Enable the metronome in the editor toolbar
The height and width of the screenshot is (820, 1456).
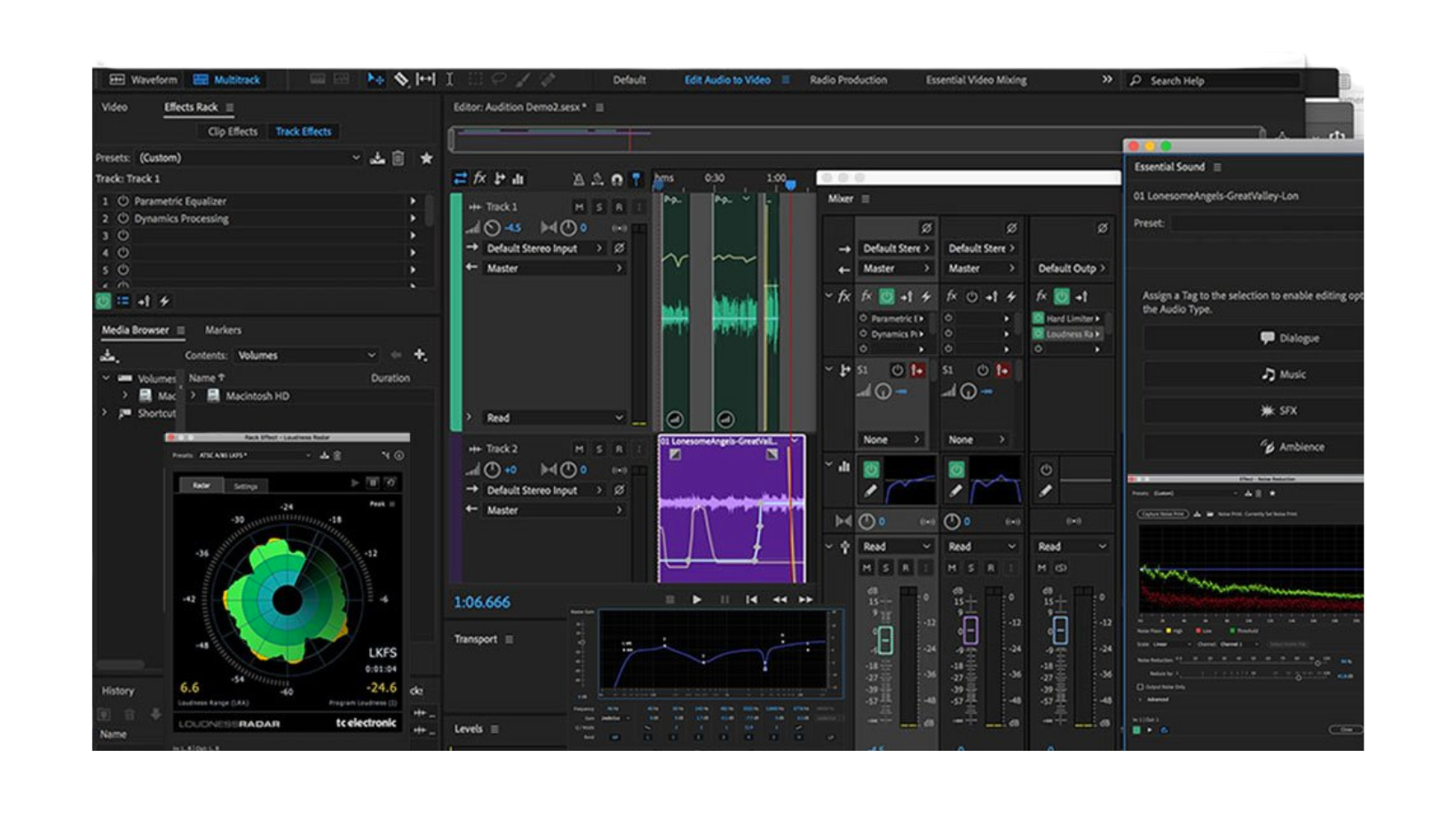pos(580,179)
